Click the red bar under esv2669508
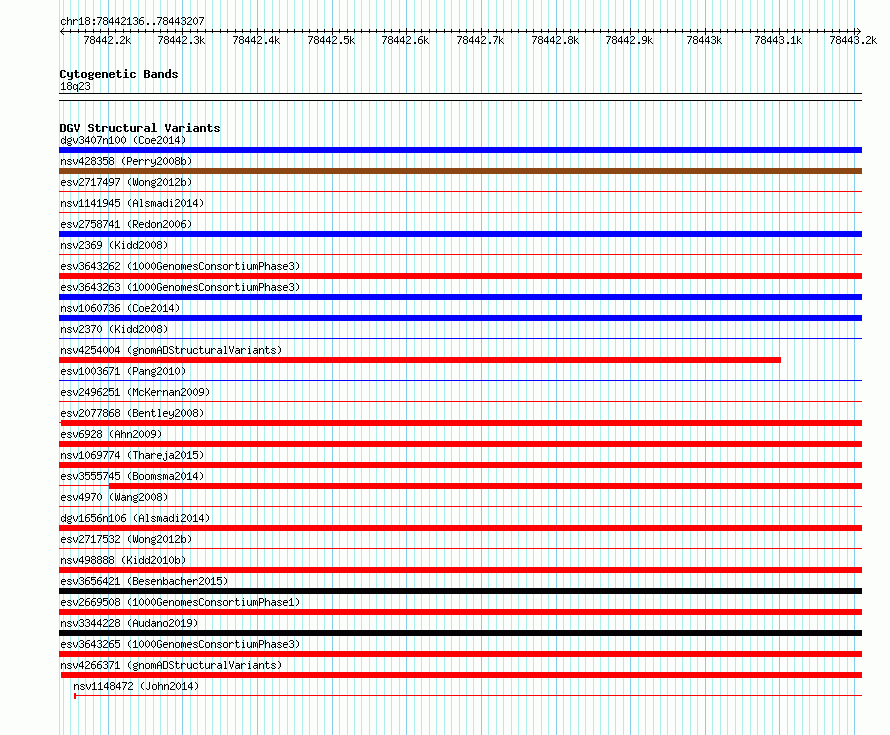The height and width of the screenshot is (735, 890). coord(460,612)
